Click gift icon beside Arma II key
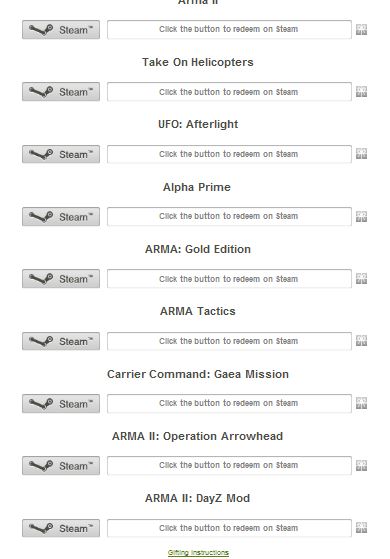 (x=361, y=30)
